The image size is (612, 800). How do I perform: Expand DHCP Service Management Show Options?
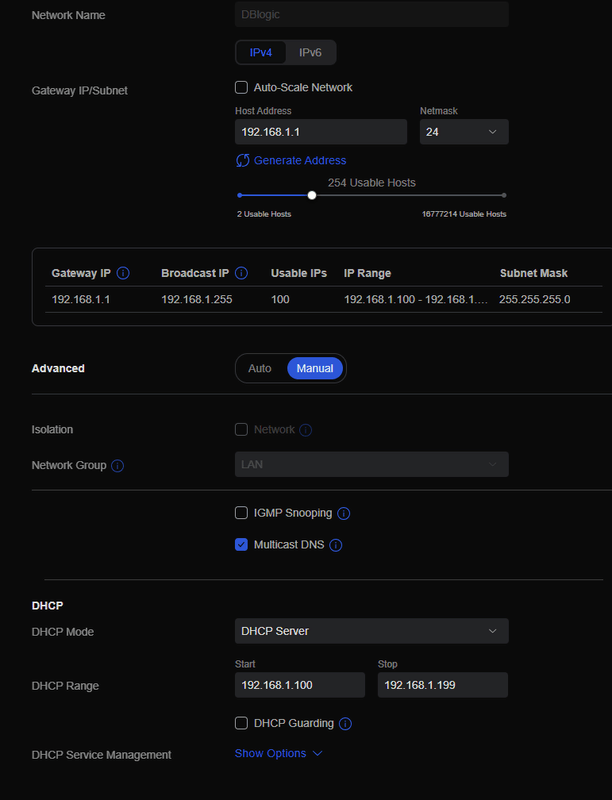pyautogui.click(x=278, y=753)
